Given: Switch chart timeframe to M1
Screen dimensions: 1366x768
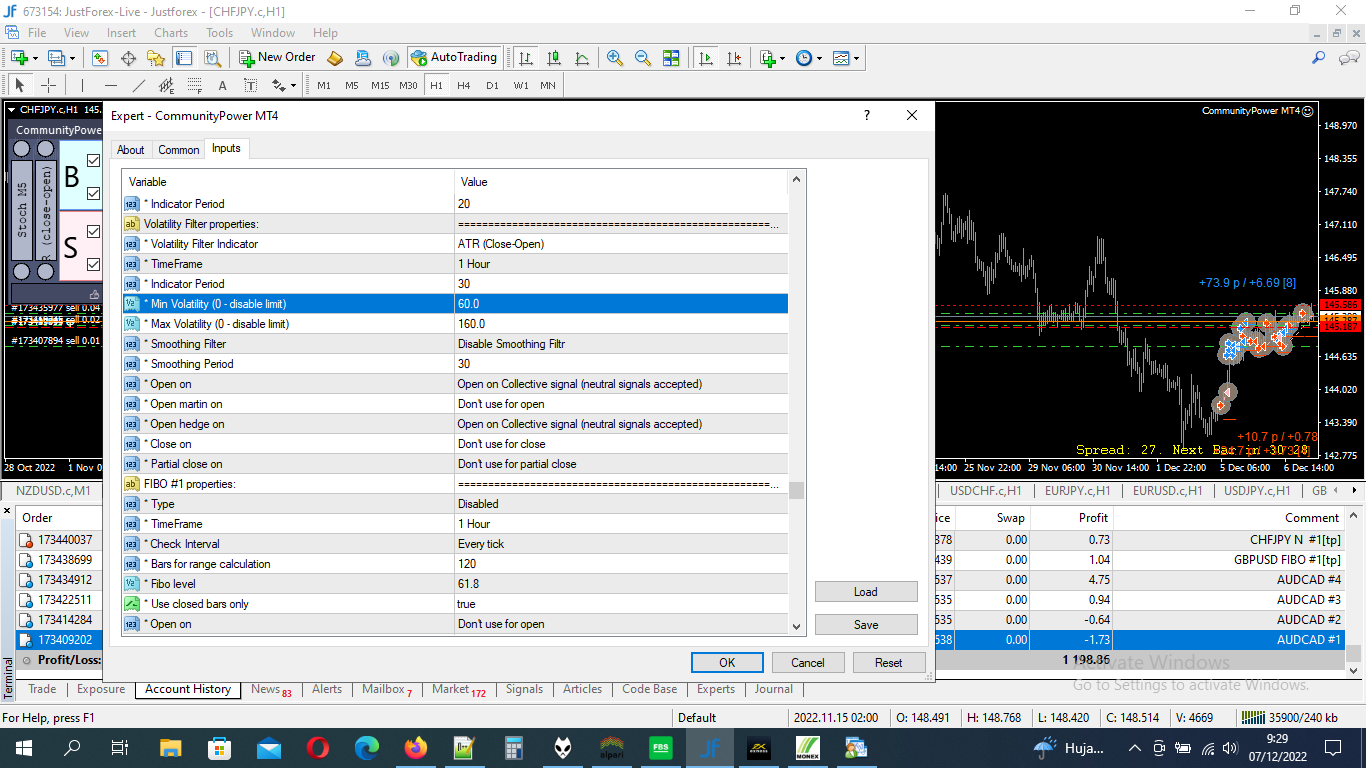Looking at the screenshot, I should click(x=324, y=85).
